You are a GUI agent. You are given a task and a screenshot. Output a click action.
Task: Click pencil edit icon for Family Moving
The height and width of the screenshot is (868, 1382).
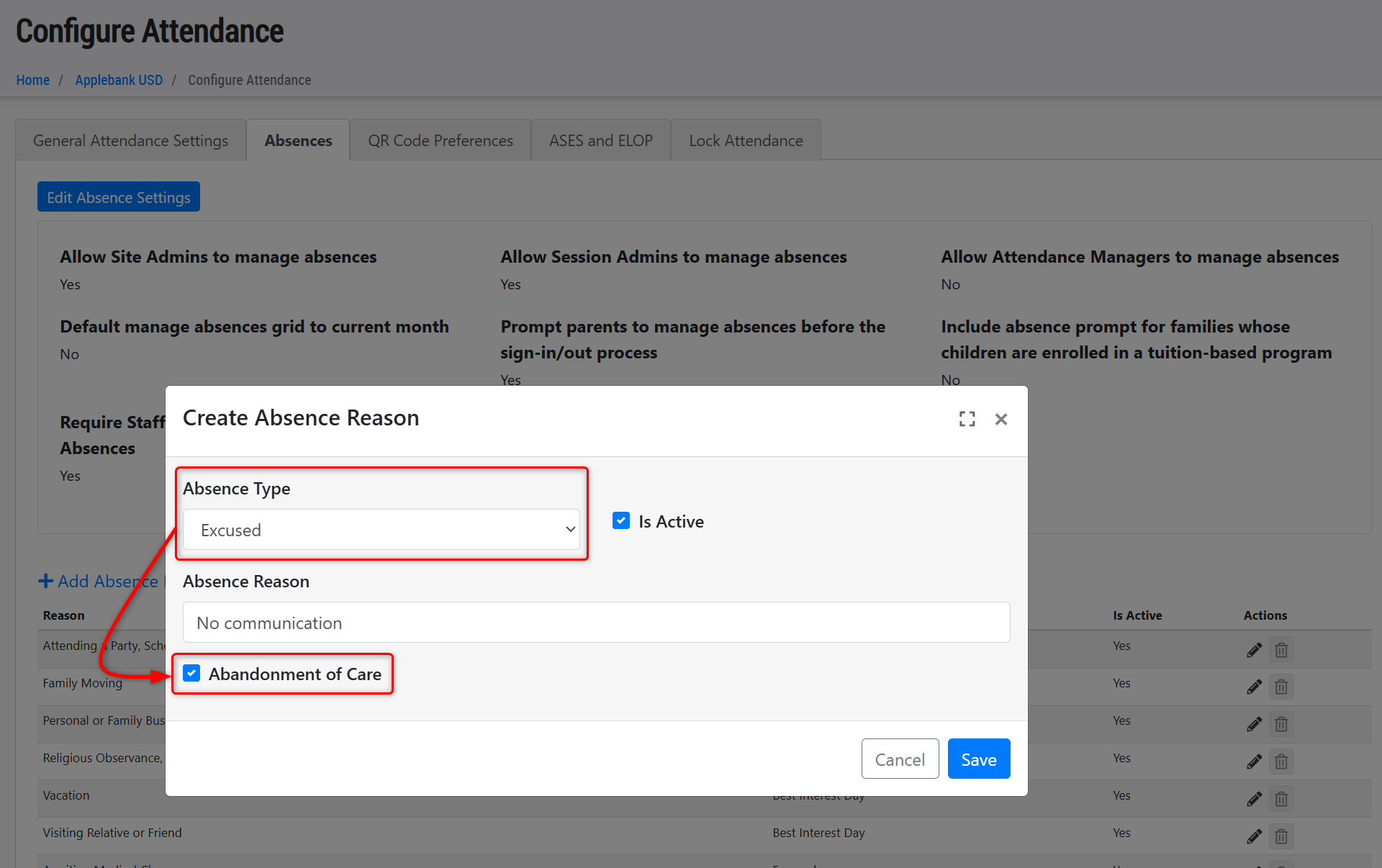[1254, 687]
